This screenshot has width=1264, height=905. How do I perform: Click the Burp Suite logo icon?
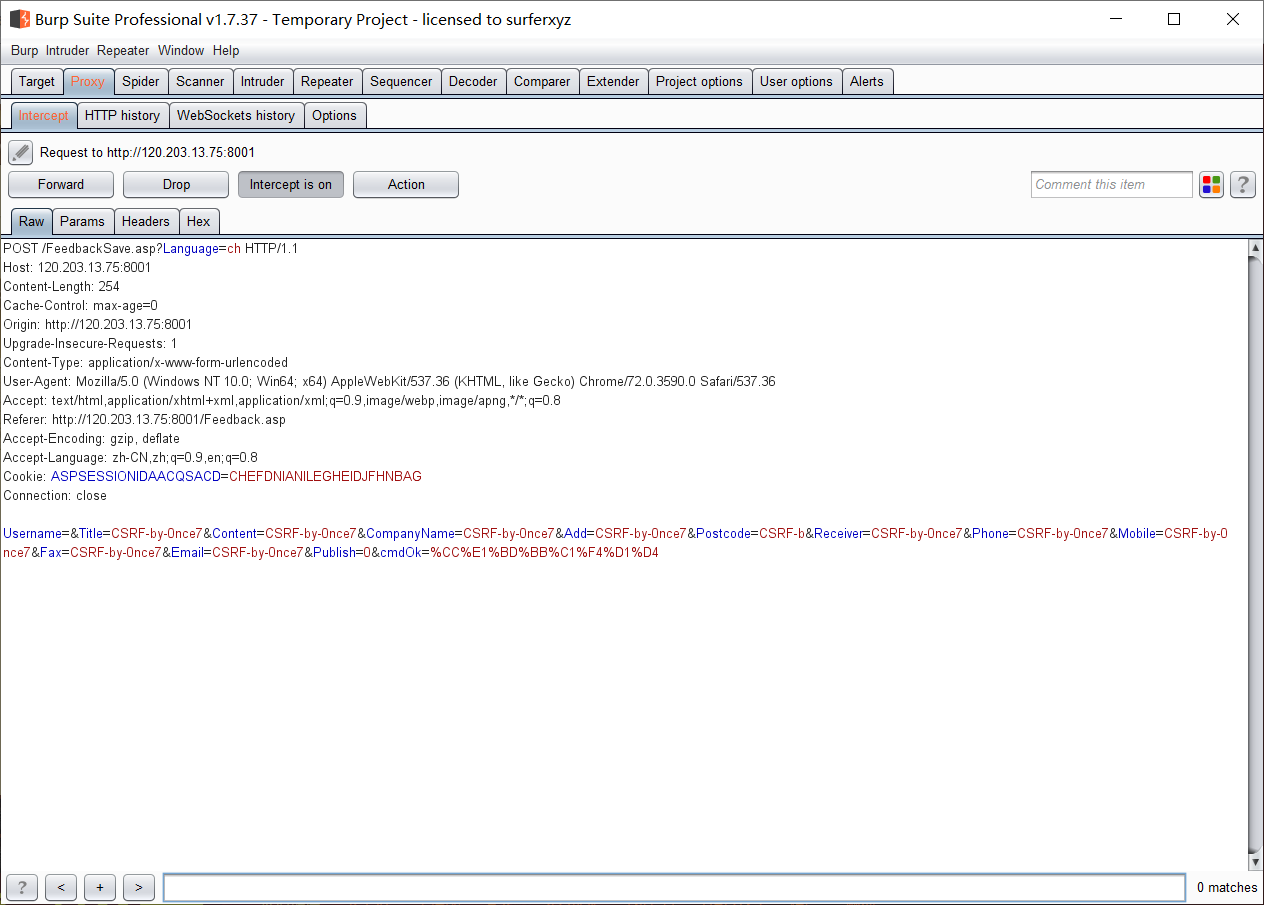pos(19,19)
